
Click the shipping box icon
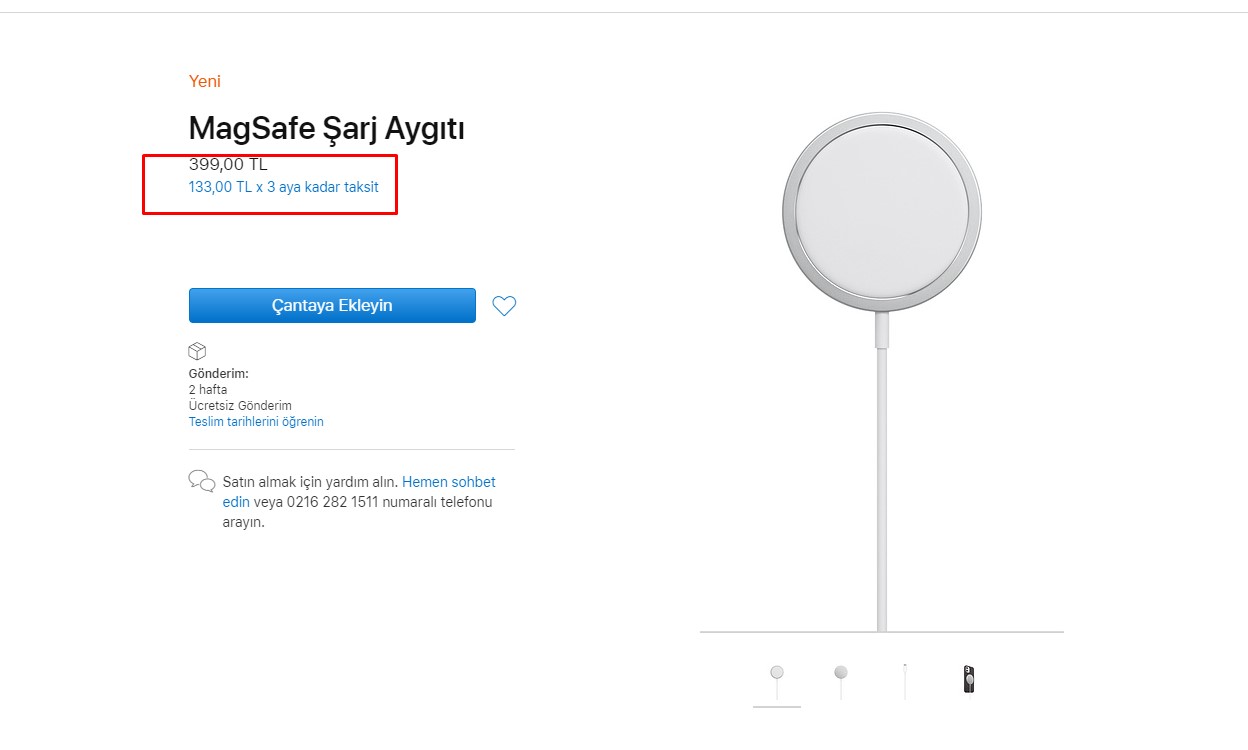point(197,351)
